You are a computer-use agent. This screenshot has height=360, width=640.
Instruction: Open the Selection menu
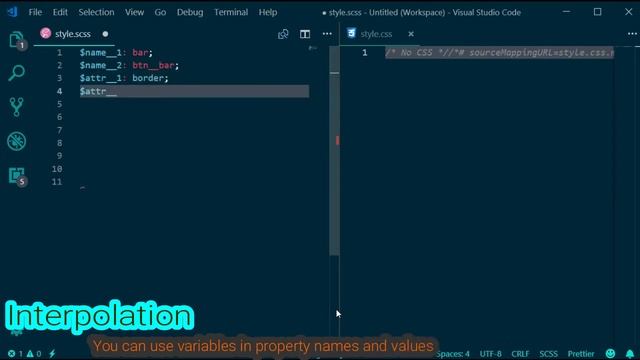96,12
